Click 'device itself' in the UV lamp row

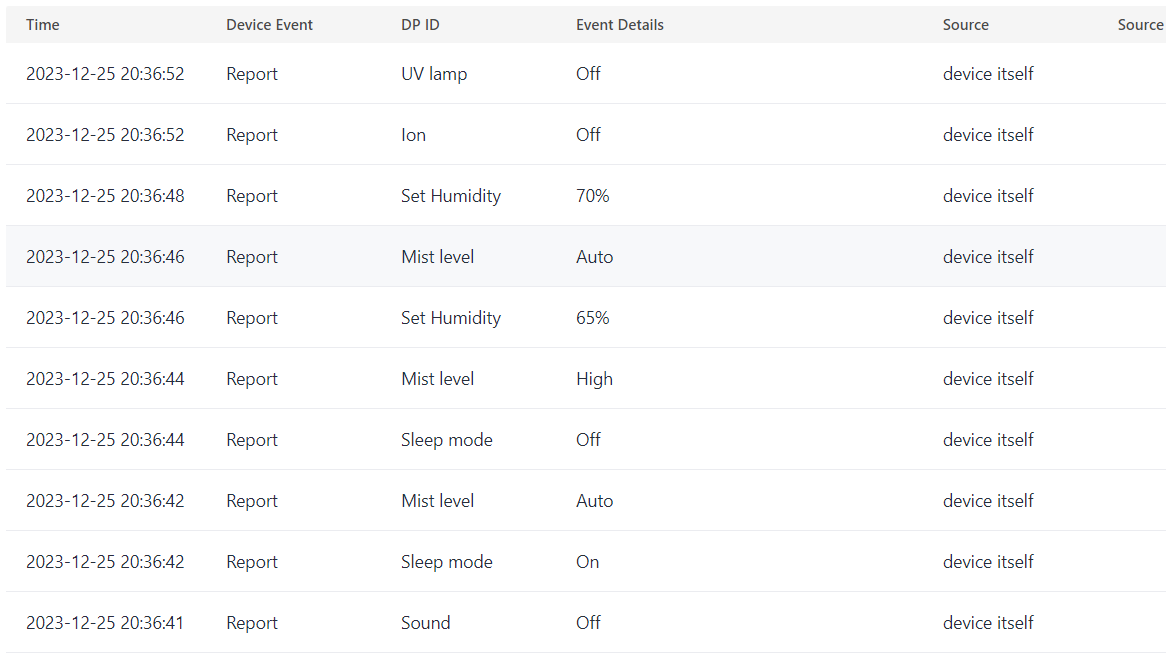pos(988,74)
